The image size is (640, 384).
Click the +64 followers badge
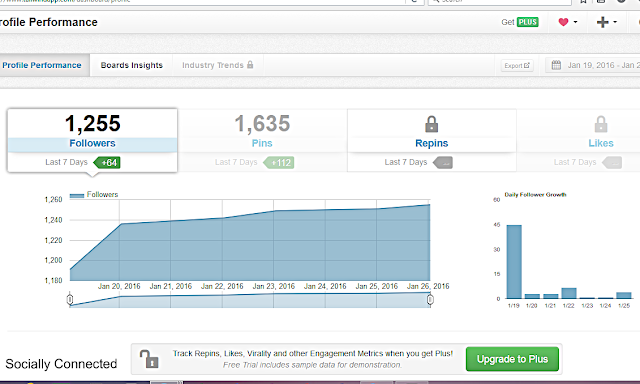[107, 162]
